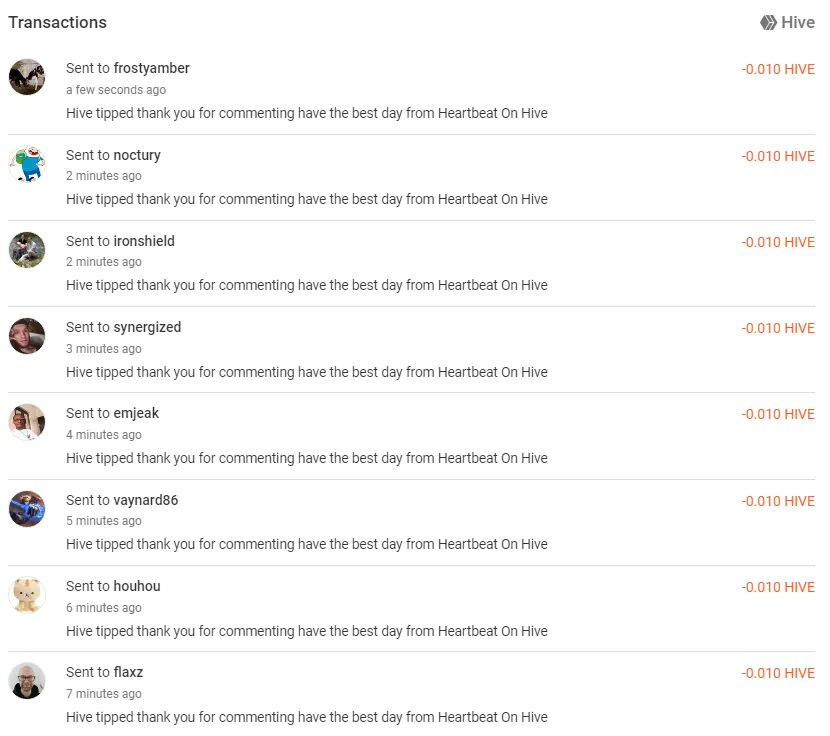Screen dimensions: 830x736
Task: Open the frostyamber username link
Action: (x=151, y=68)
